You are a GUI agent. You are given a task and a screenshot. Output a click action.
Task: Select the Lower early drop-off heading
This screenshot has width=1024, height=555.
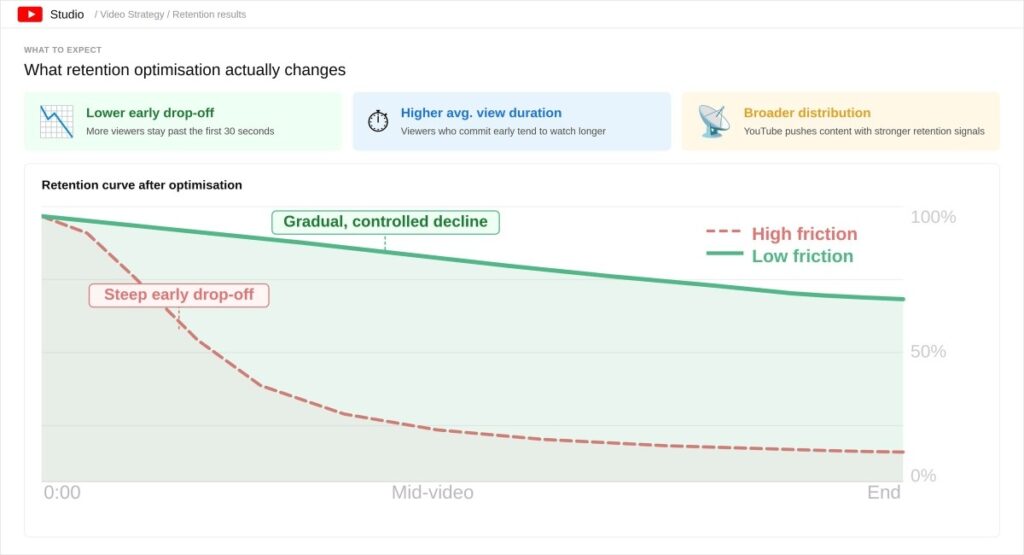point(150,113)
